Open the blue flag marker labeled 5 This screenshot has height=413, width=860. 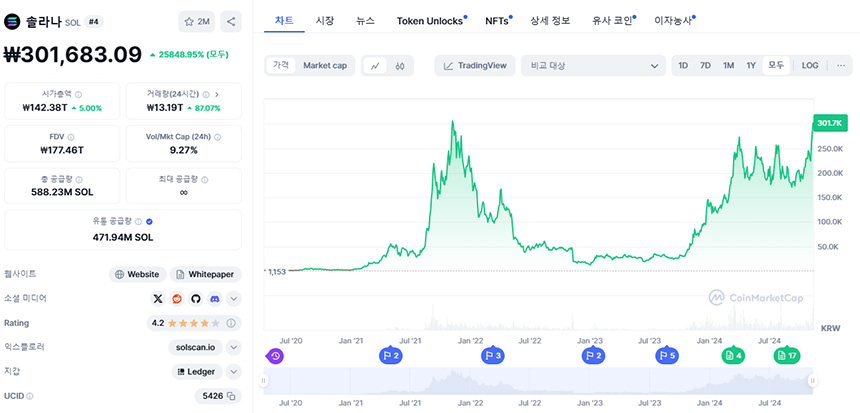tap(667, 356)
